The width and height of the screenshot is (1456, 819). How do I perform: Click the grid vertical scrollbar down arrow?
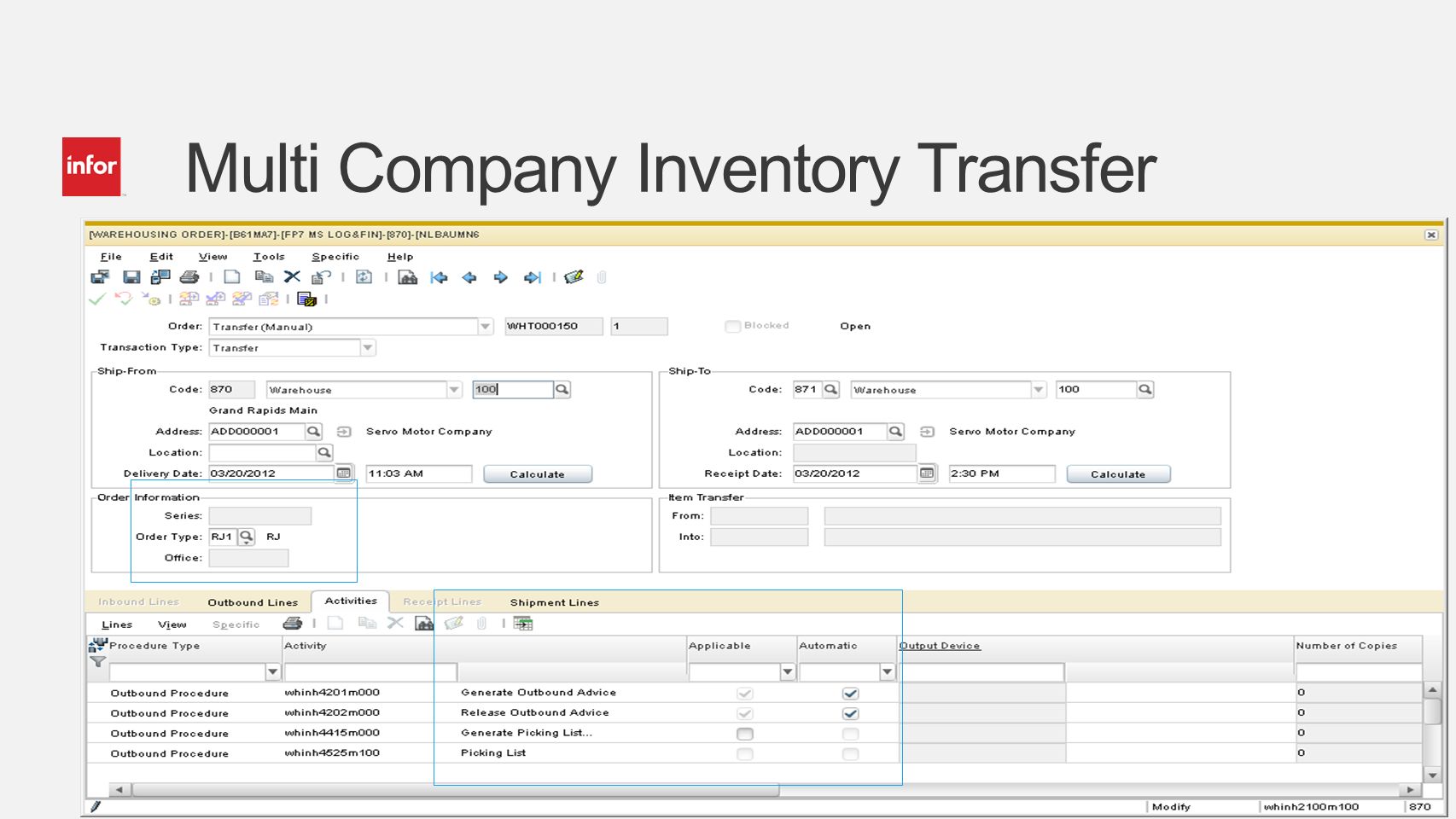[1433, 775]
